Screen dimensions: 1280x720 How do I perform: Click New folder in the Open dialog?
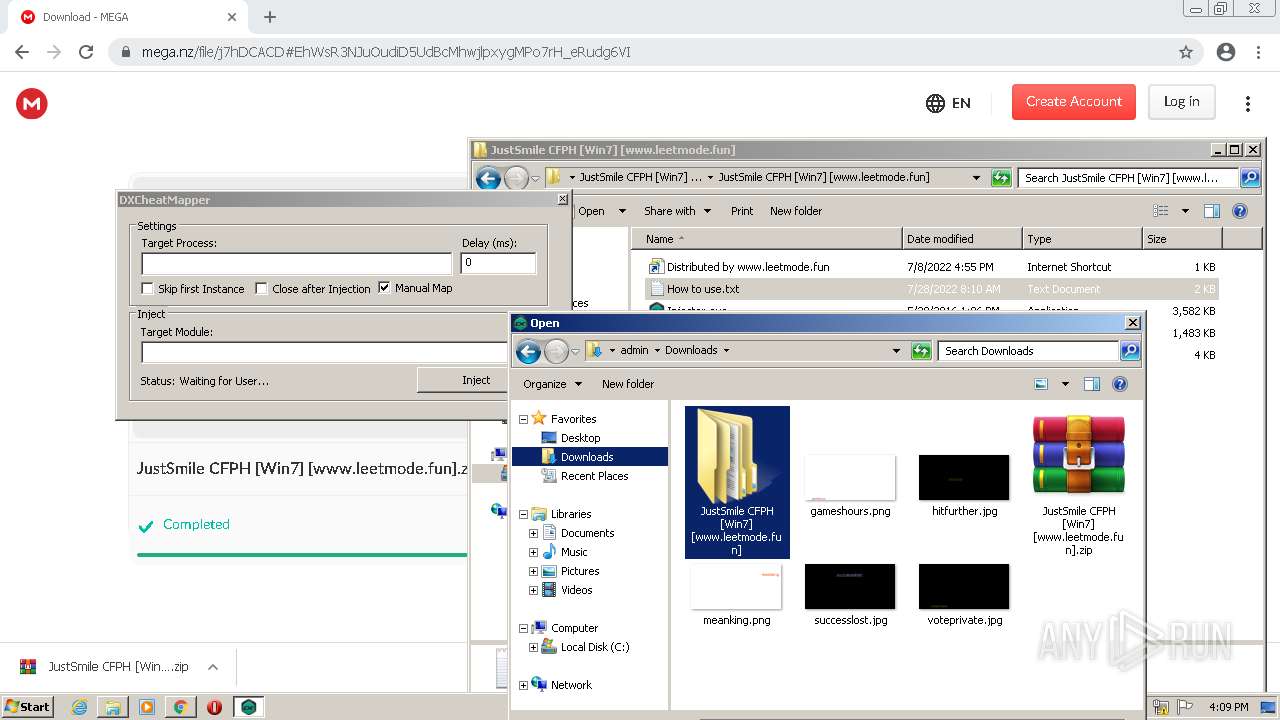point(628,384)
